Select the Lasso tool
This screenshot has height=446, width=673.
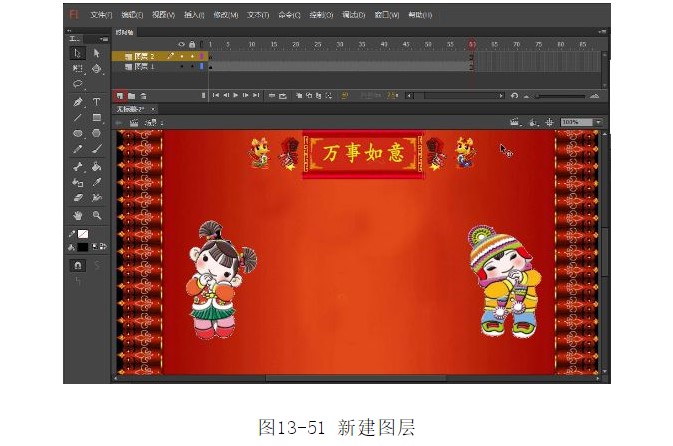[x=78, y=85]
